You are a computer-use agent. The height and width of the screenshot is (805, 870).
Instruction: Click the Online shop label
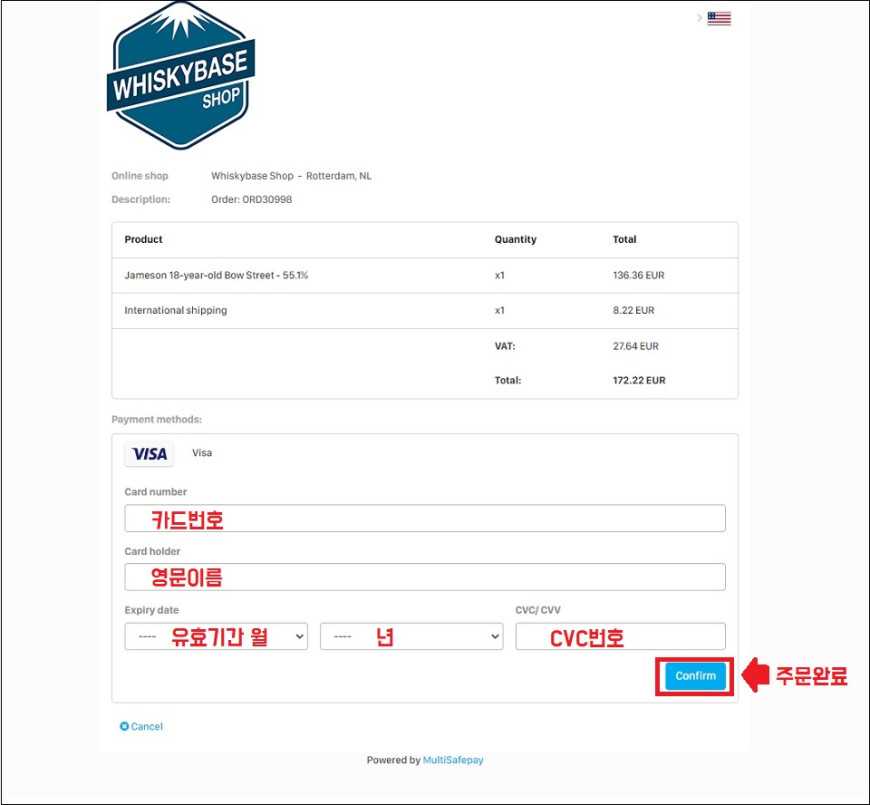[x=140, y=176]
